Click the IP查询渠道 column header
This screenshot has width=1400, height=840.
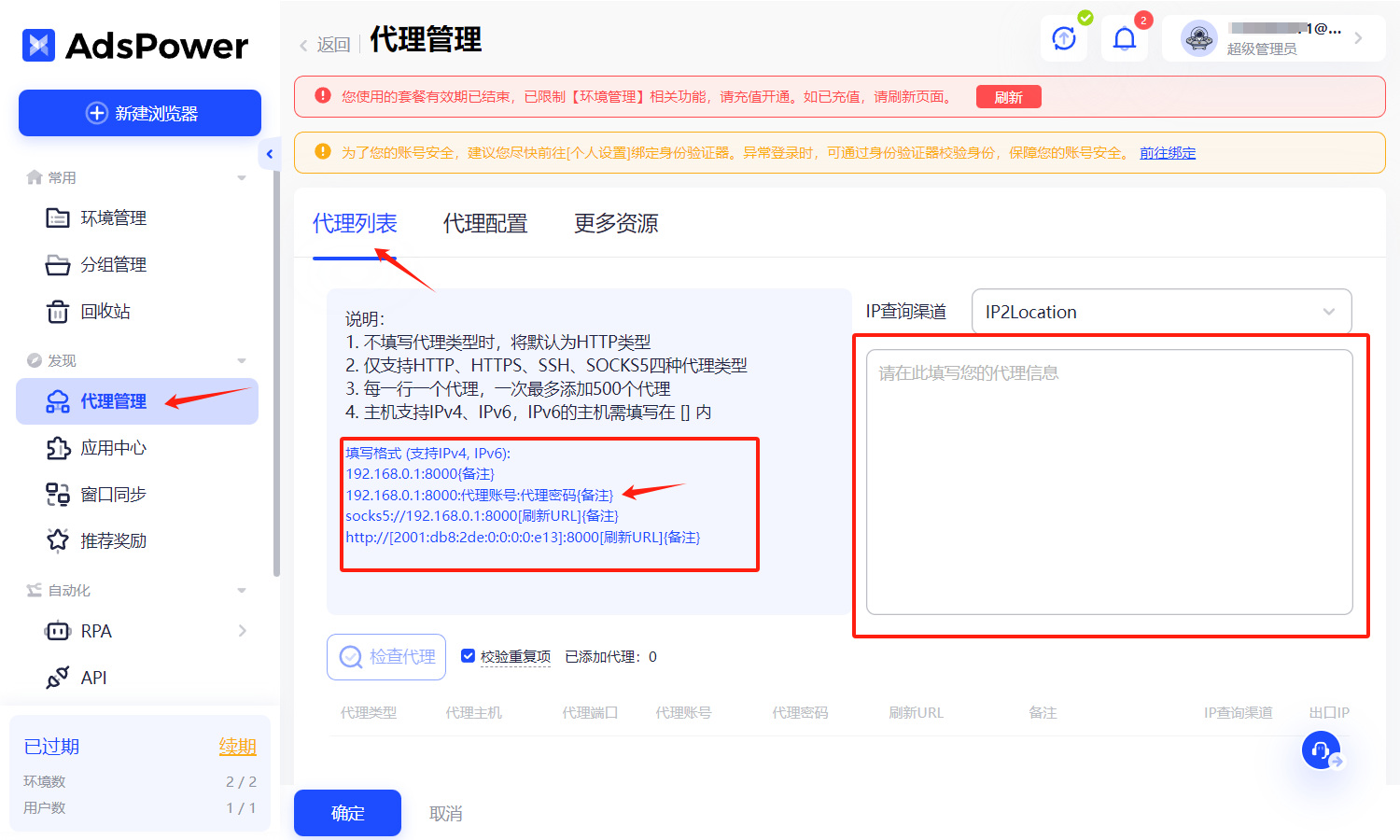pos(1238,712)
